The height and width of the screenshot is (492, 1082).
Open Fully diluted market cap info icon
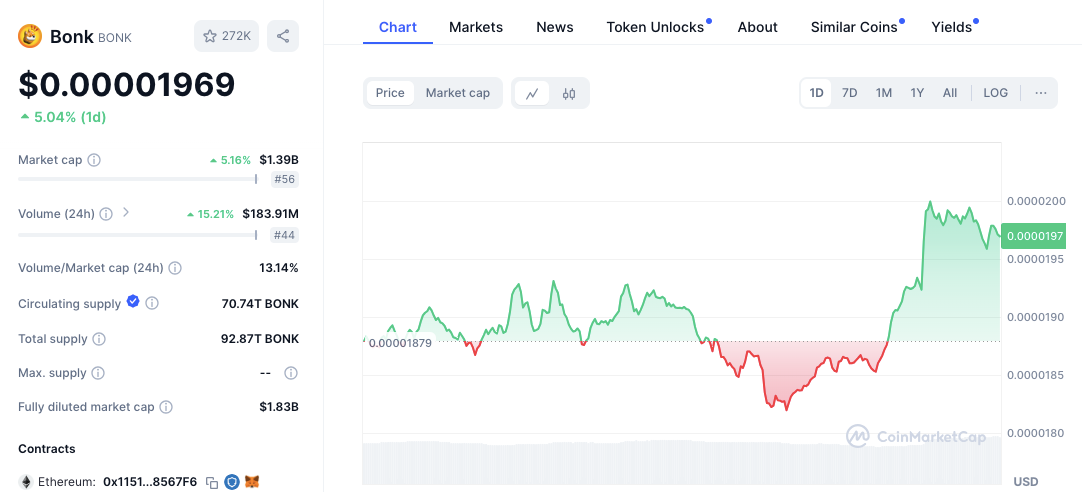tap(166, 407)
